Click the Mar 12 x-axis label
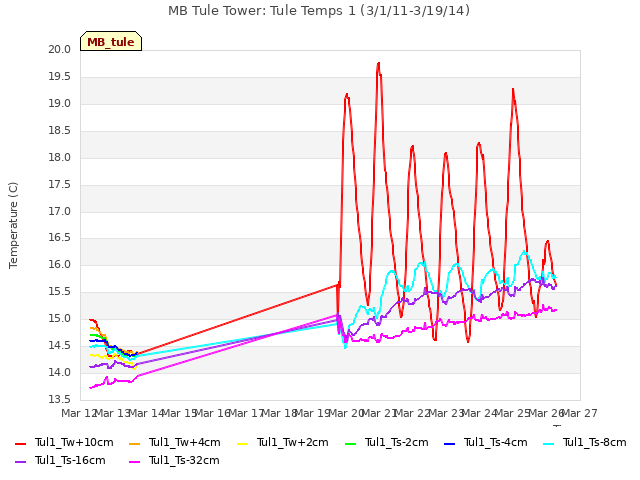The height and width of the screenshot is (480, 640). pos(79,413)
